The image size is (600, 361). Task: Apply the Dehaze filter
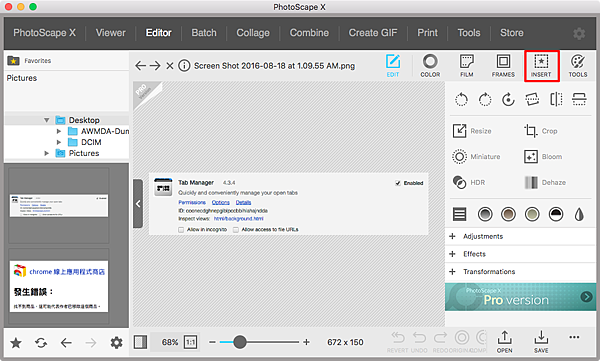coord(545,182)
